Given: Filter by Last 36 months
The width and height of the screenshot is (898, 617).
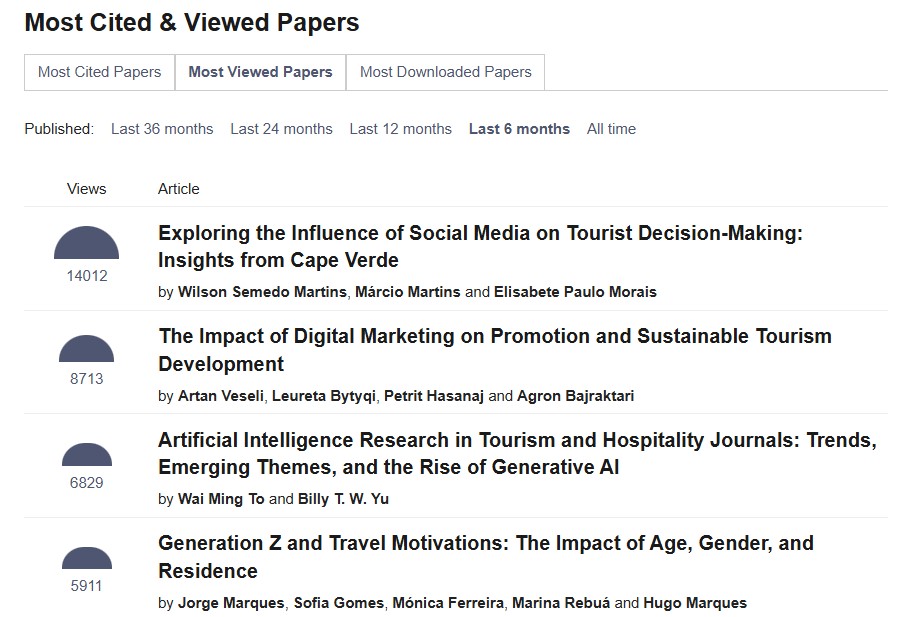Looking at the screenshot, I should click(x=162, y=129).
